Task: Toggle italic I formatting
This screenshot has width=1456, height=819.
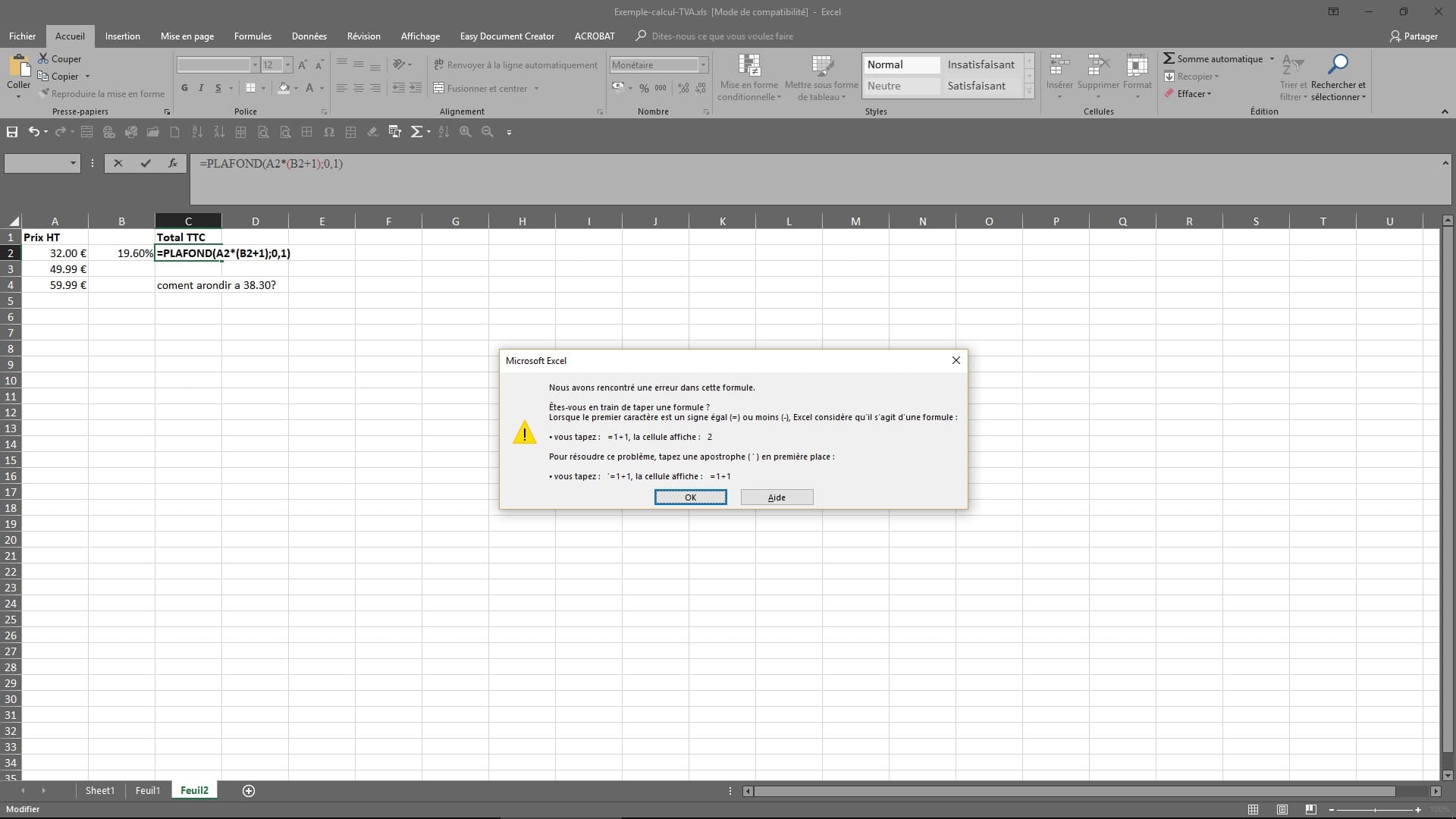Action: pos(201,89)
